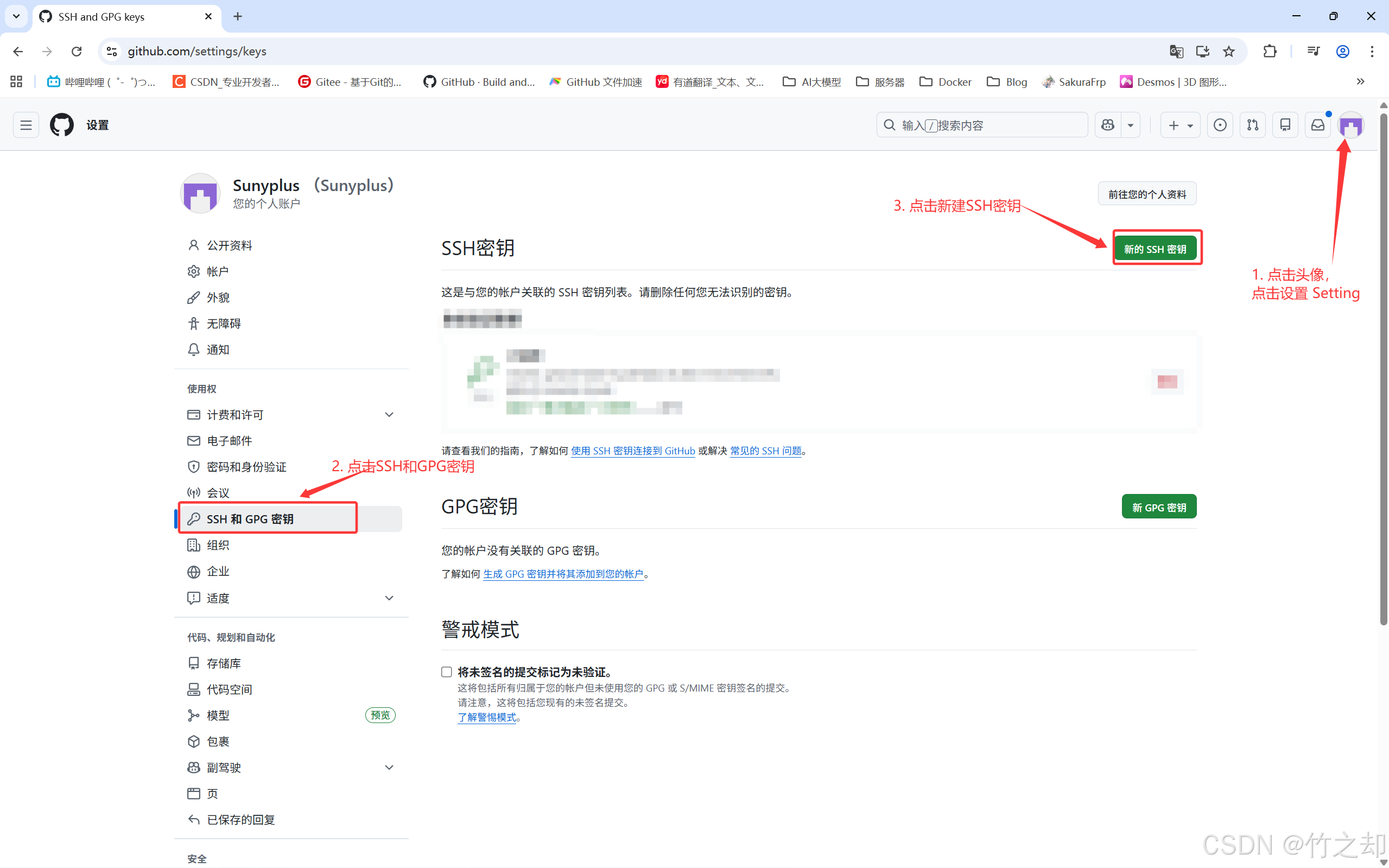Click the user avatar in the top right
The width and height of the screenshot is (1389, 868).
1350,124
